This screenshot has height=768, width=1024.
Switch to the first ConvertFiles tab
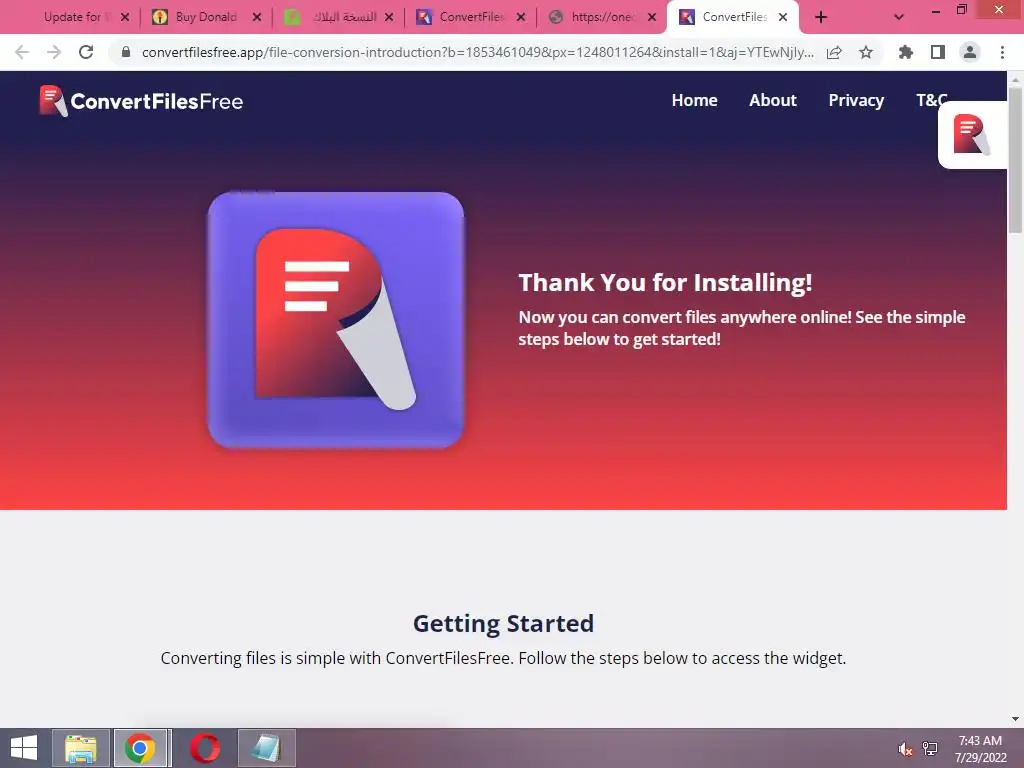click(x=470, y=17)
